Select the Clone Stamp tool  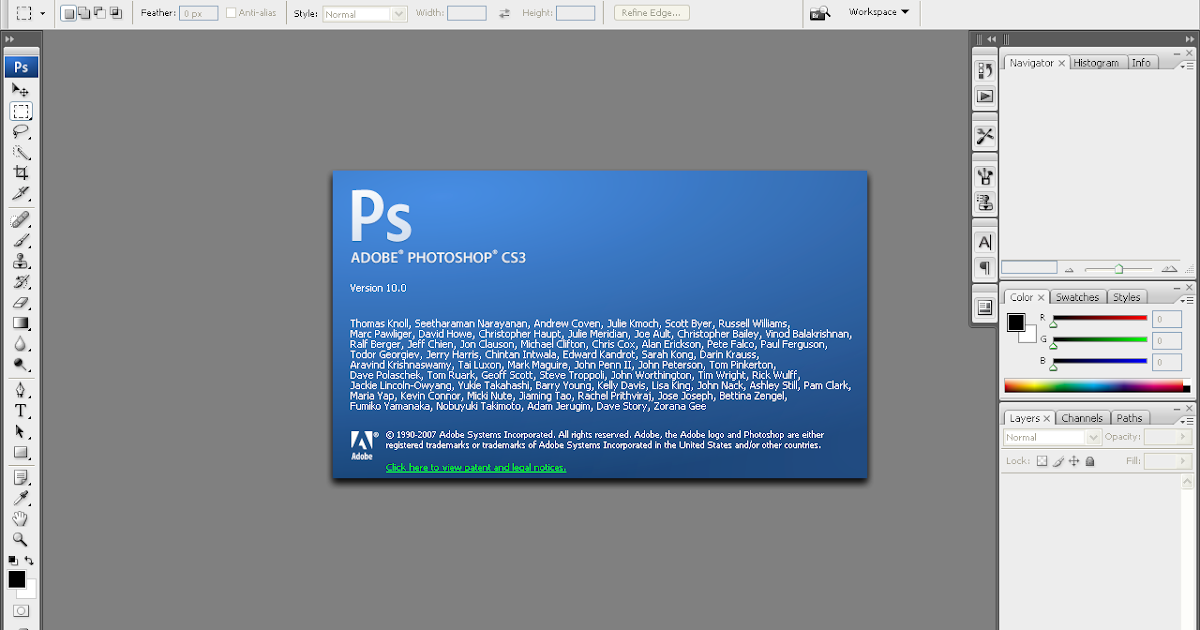[x=21, y=261]
